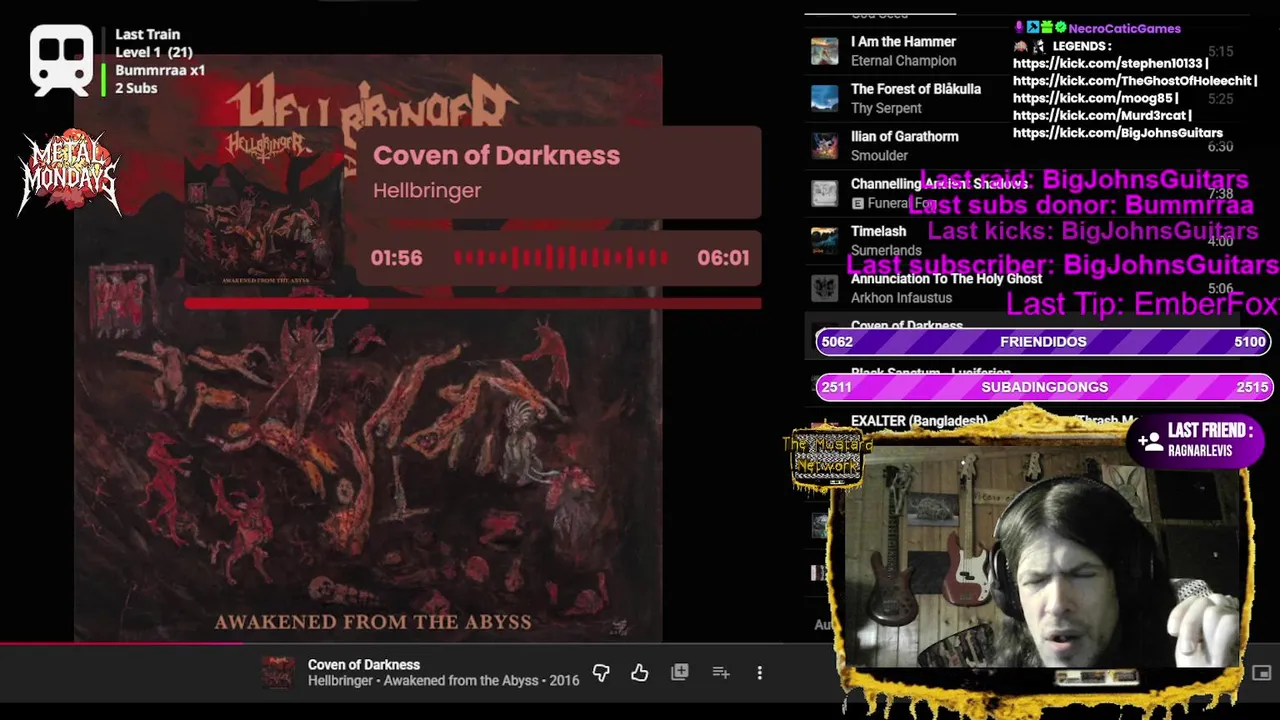Image resolution: width=1280 pixels, height=720 pixels.
Task: Open I Am the Hammer thumbnail in queue
Action: click(824, 51)
